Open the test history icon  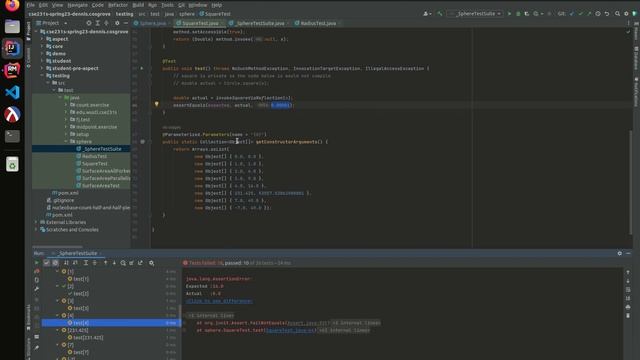coord(123,263)
